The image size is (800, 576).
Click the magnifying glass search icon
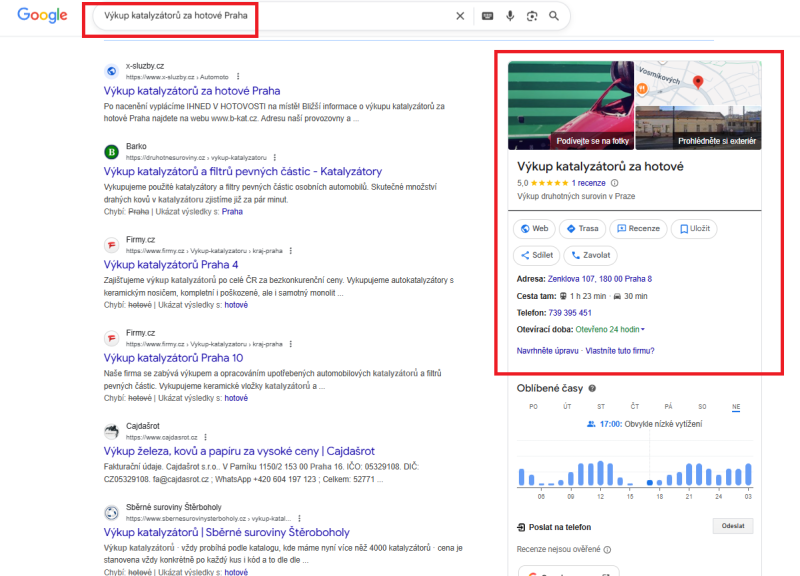point(554,16)
